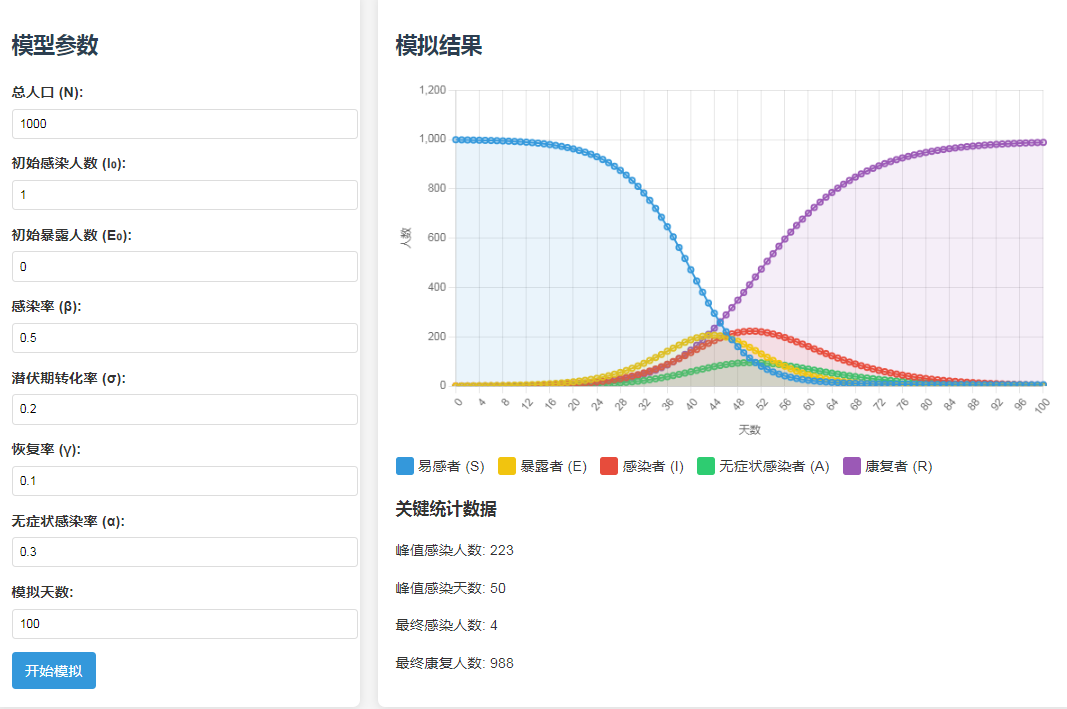
Task: Select the 总人口 (N) input field
Action: (183, 124)
